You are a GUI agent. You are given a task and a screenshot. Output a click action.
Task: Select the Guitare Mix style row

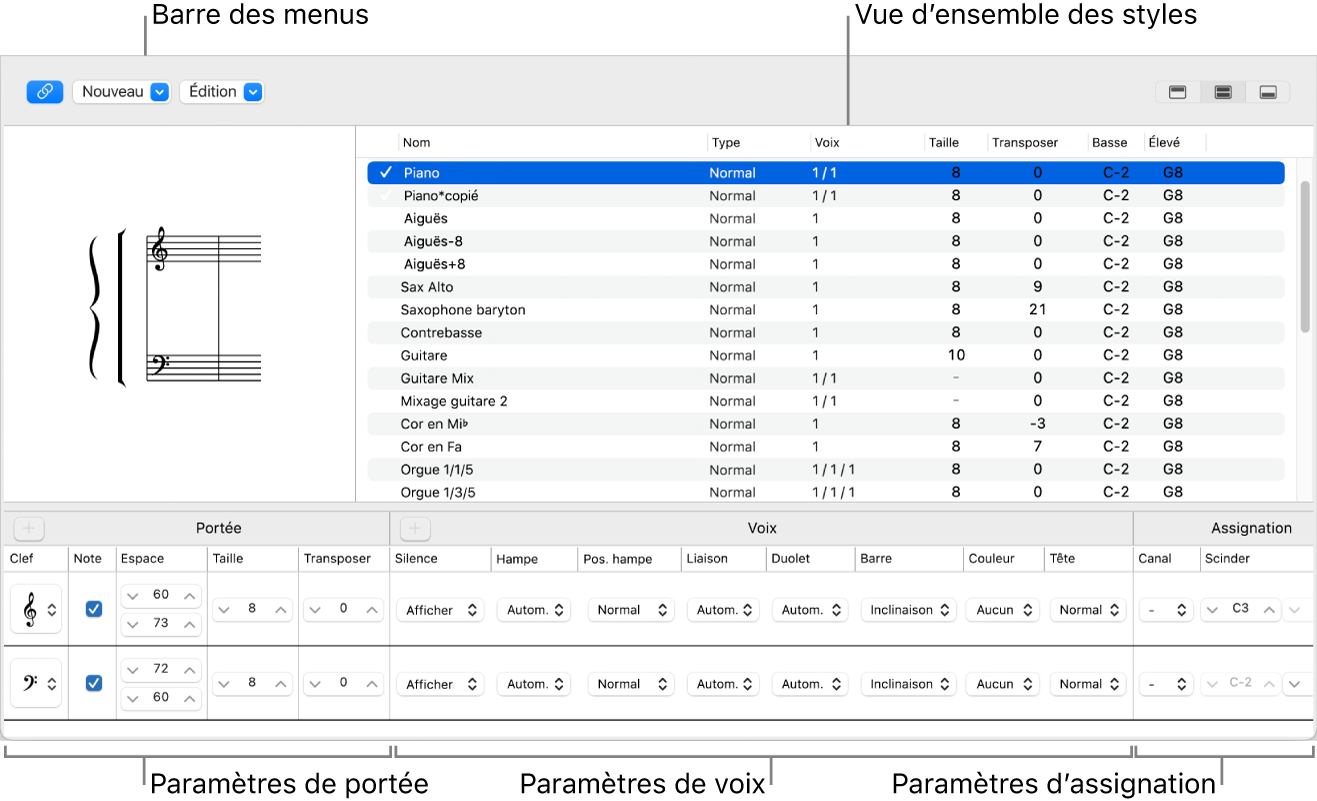[437, 378]
